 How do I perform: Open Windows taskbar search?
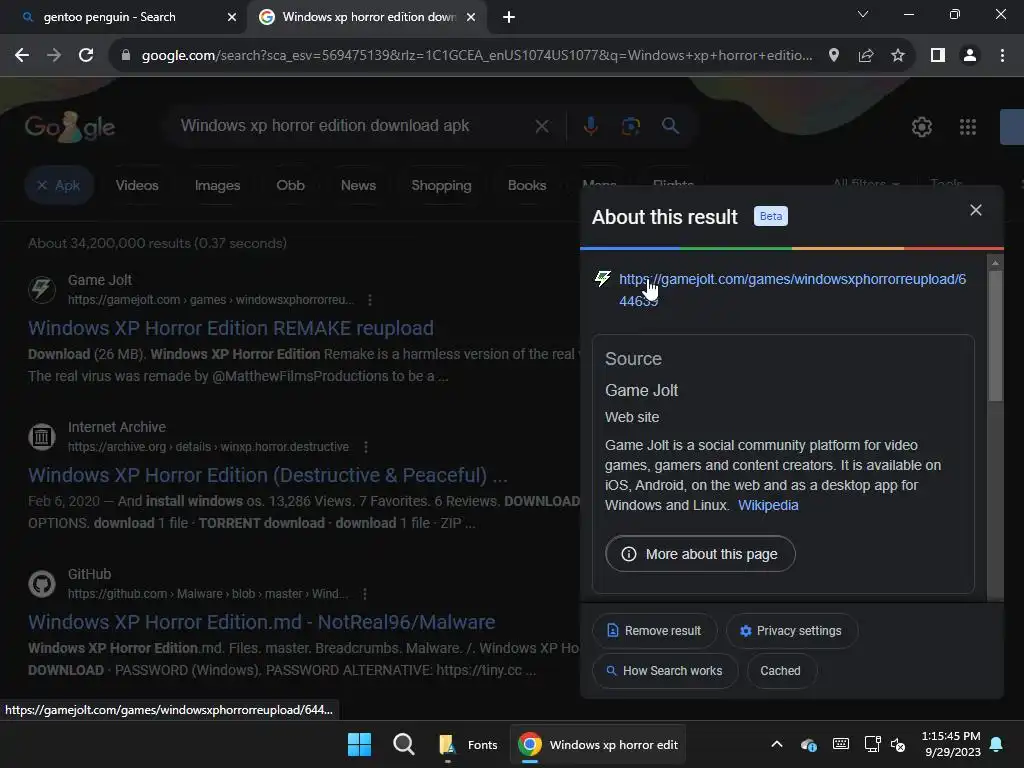click(404, 744)
